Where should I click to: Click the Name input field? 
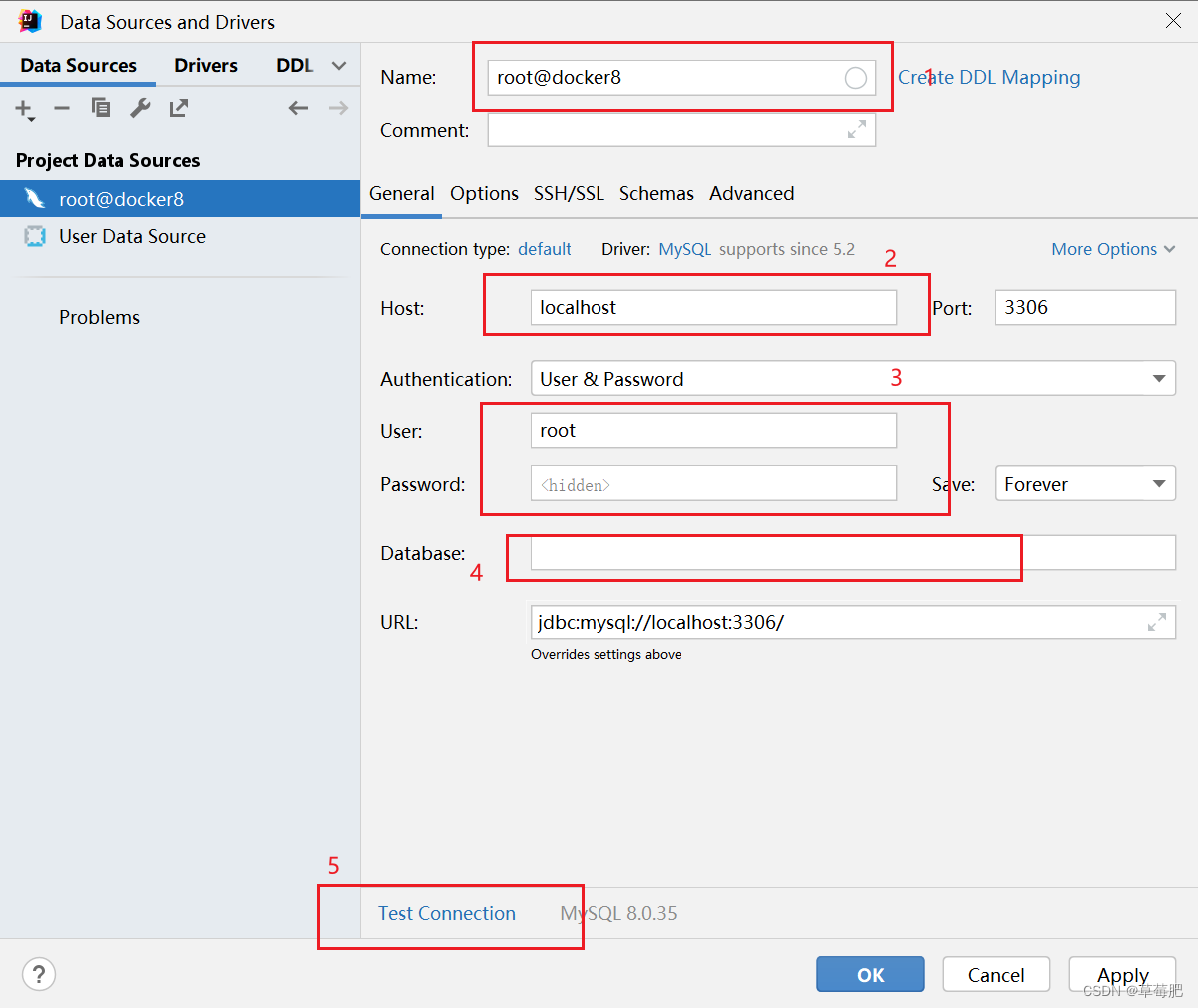(680, 78)
